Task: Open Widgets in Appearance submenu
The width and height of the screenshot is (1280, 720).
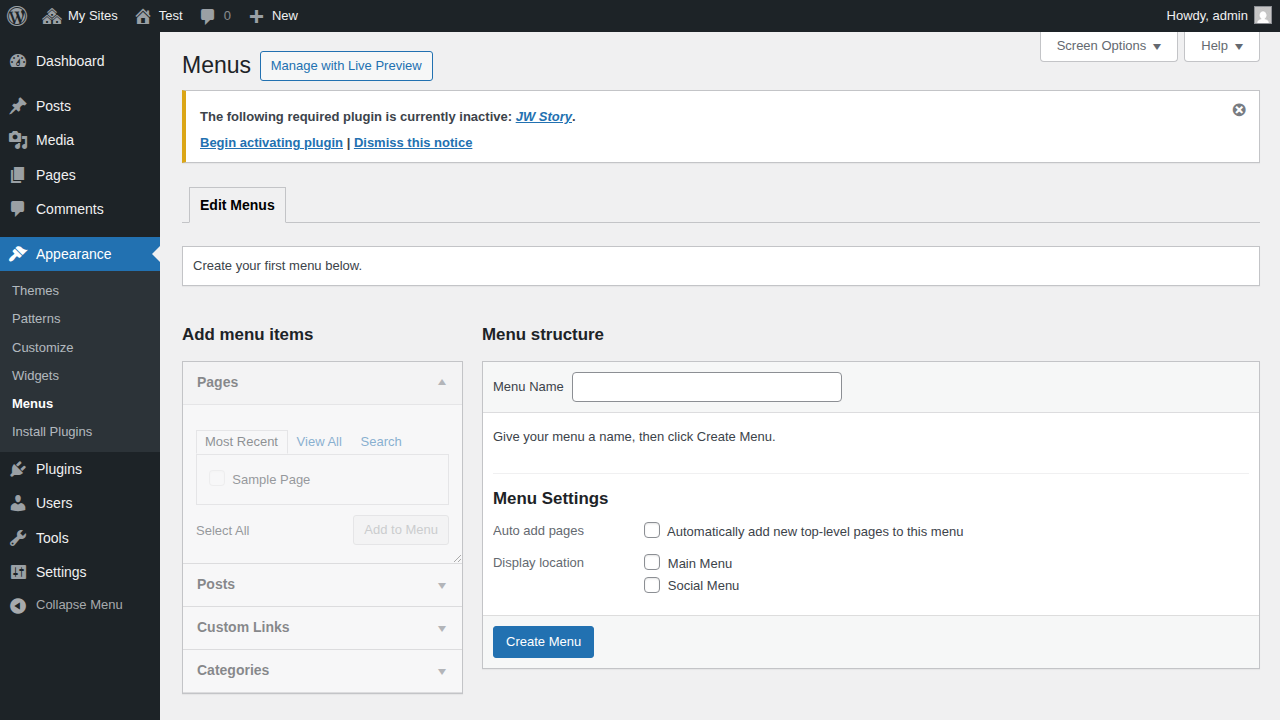Action: click(x=35, y=375)
